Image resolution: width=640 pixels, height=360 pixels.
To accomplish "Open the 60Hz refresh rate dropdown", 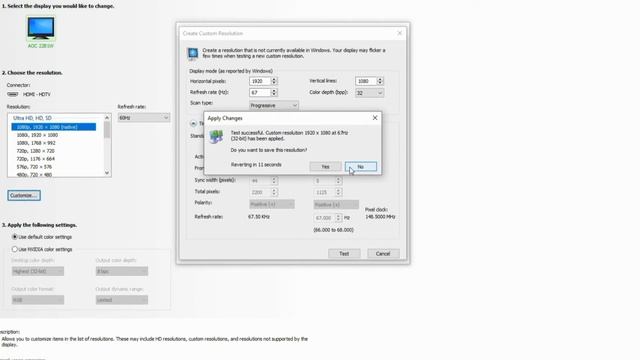I will coord(144,118).
